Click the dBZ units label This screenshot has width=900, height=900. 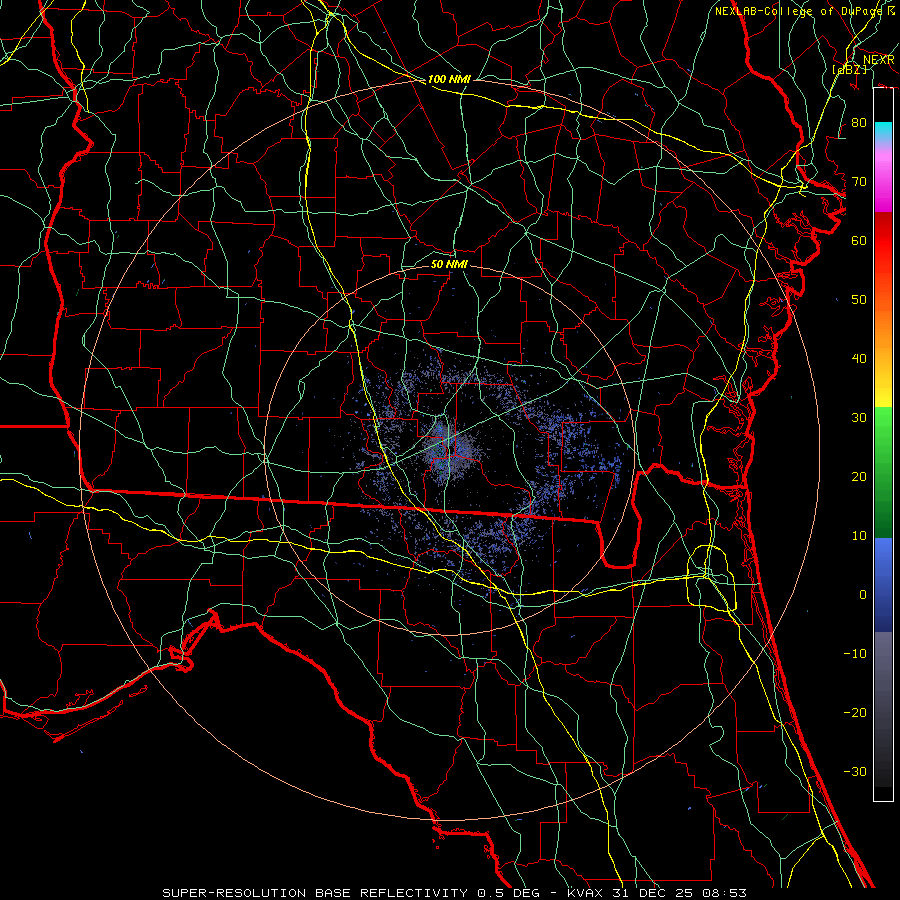(x=849, y=69)
